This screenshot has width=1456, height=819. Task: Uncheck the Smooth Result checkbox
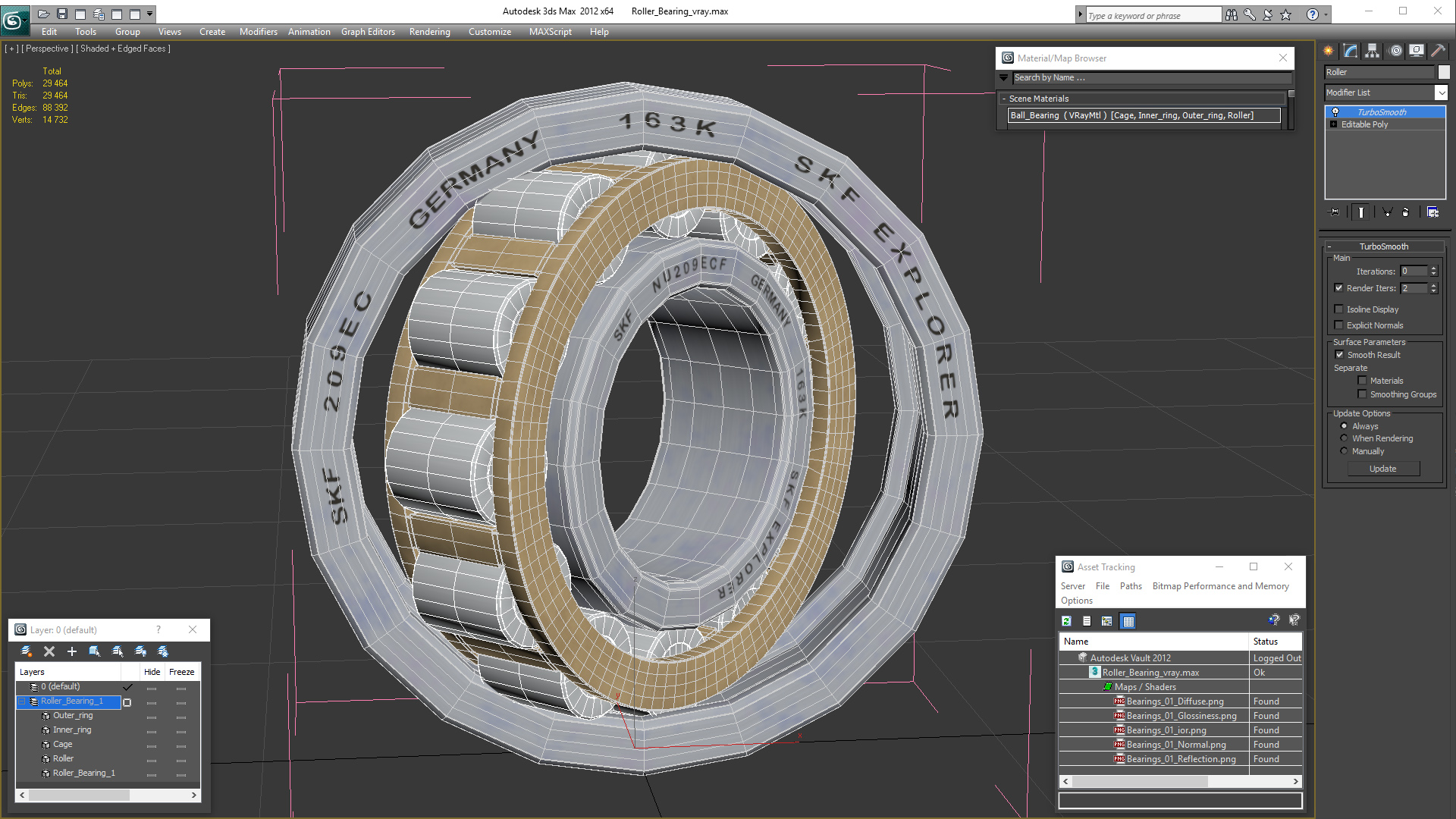coord(1339,355)
